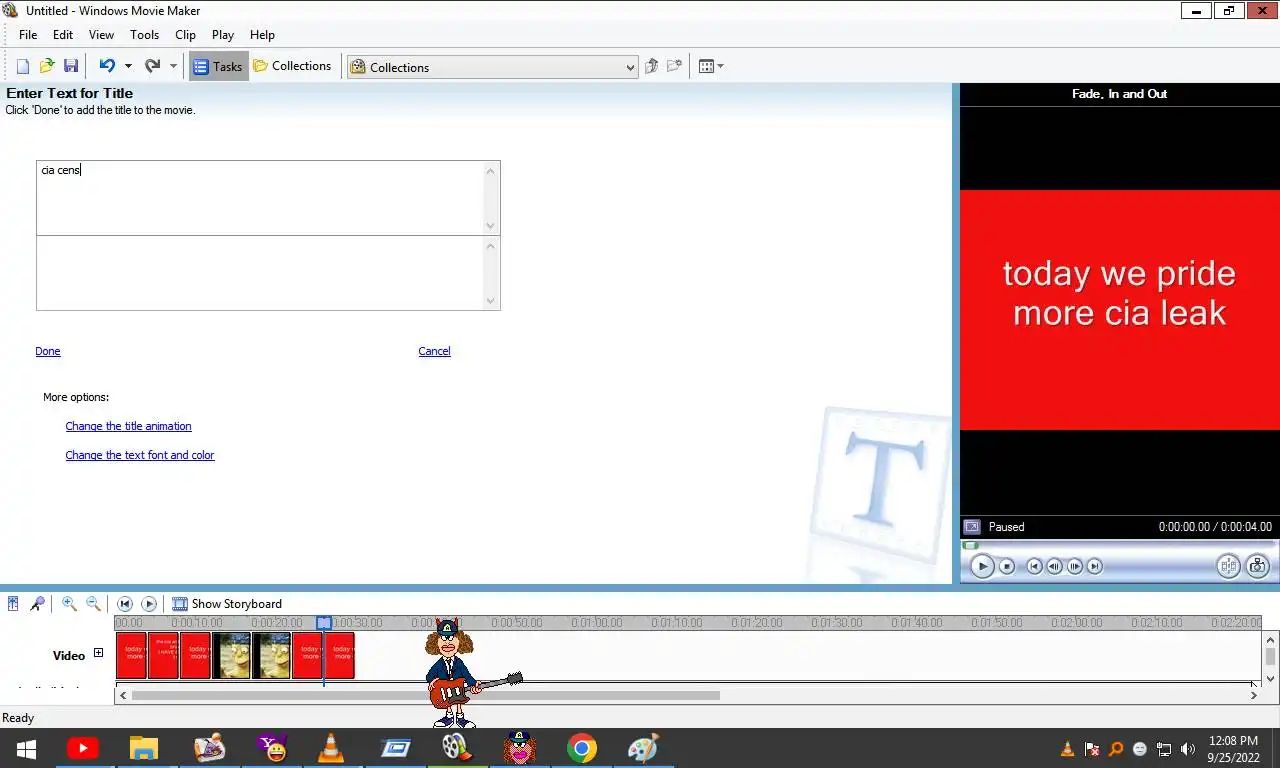The height and width of the screenshot is (768, 1280).
Task: Click the Narrate Timeline microphone icon
Action: (37, 603)
